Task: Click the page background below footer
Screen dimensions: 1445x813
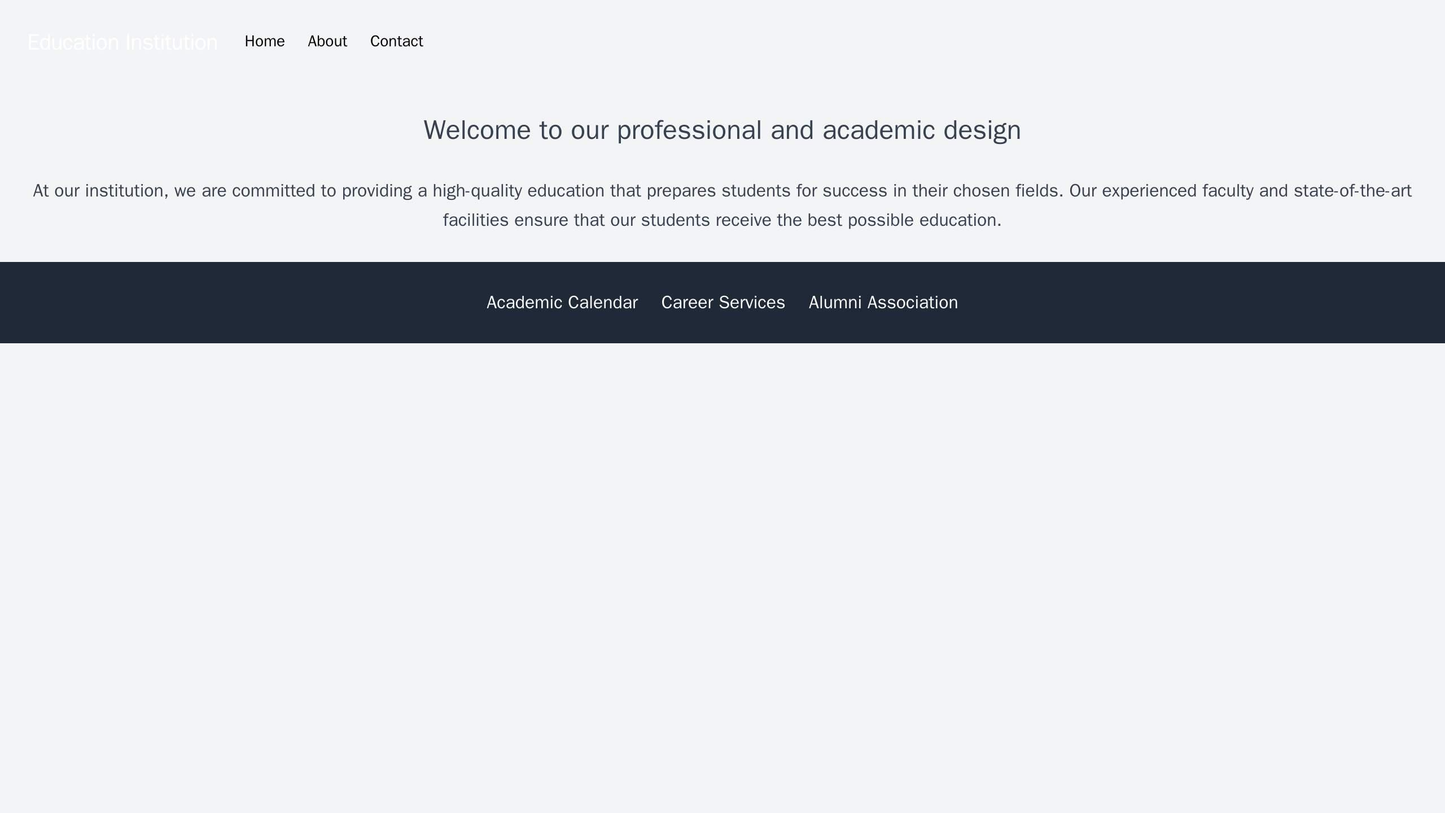Action: (722, 550)
